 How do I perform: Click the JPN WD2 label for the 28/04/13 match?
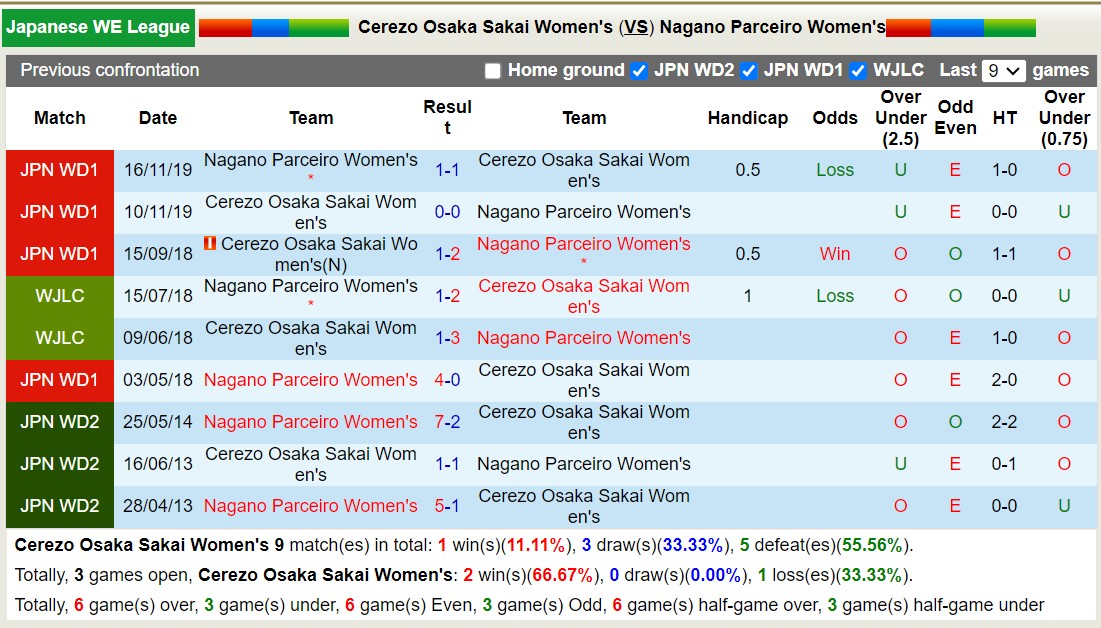click(x=59, y=505)
